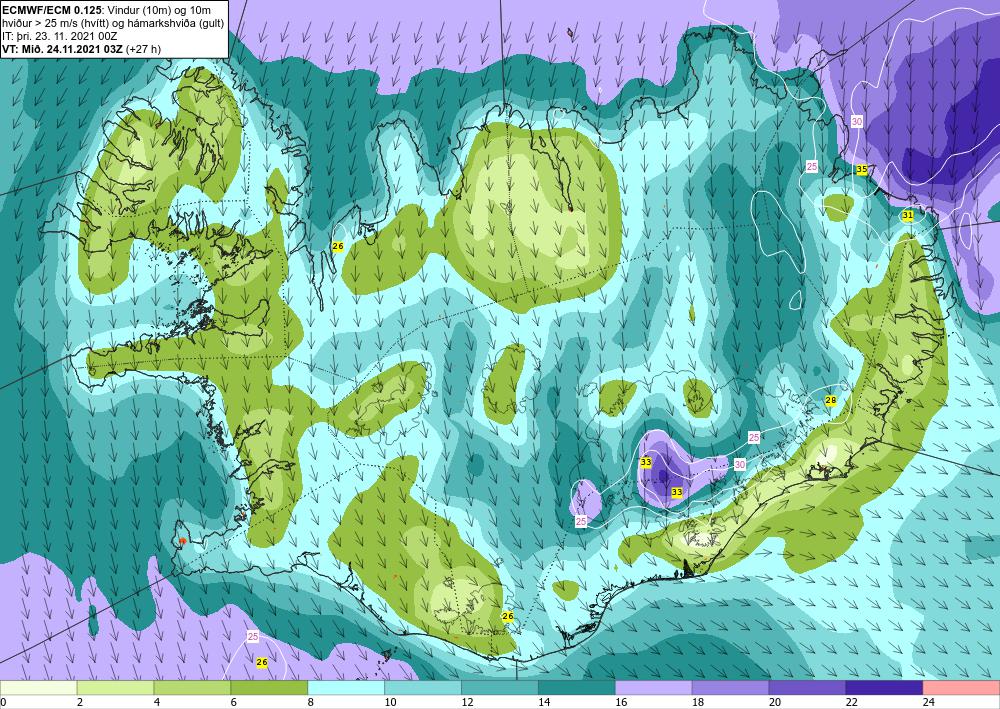The image size is (1000, 709).
Task: Select the yellow gust marker labeled 31
Action: [908, 216]
